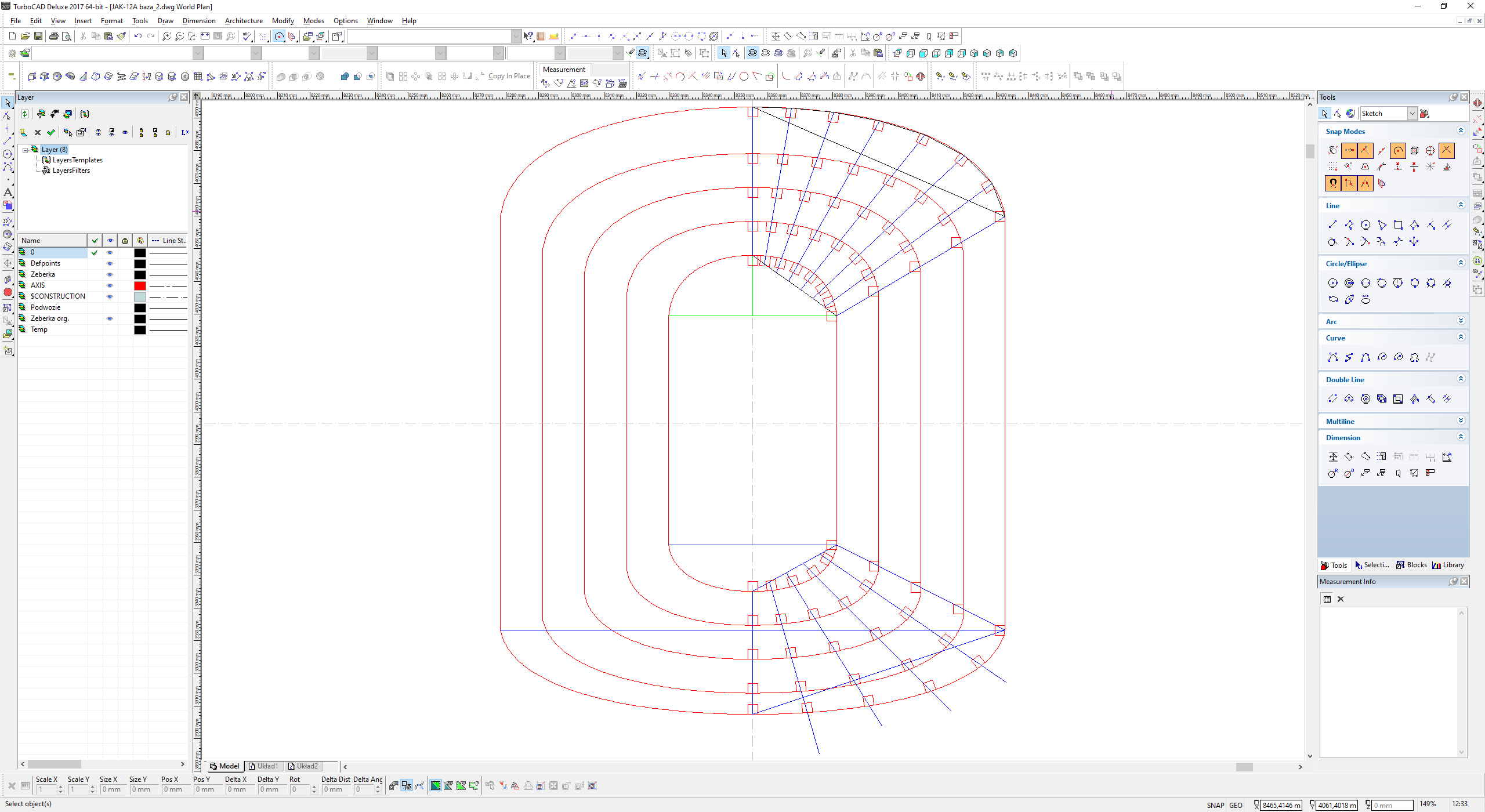The height and width of the screenshot is (812, 1485).
Task: Click the Undo arrow icon
Action: [137, 36]
